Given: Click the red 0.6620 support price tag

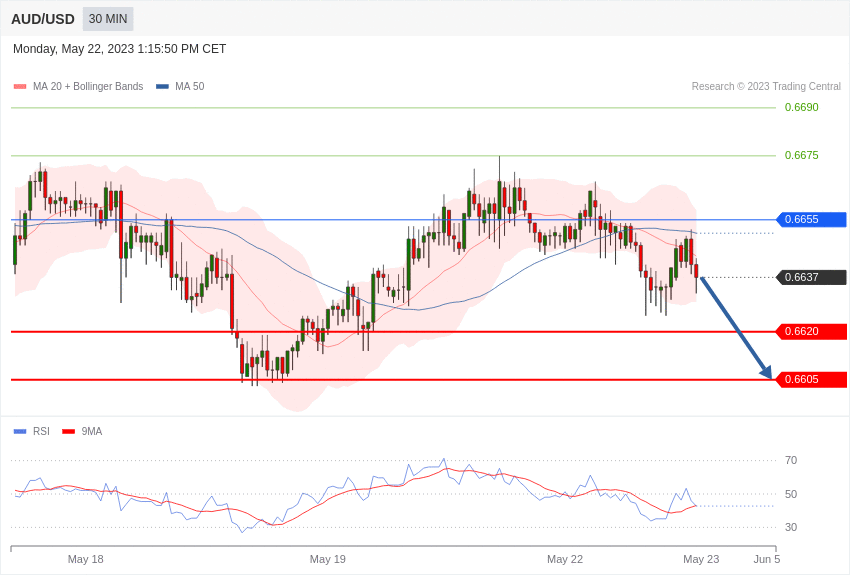Looking at the screenshot, I should pos(811,332).
